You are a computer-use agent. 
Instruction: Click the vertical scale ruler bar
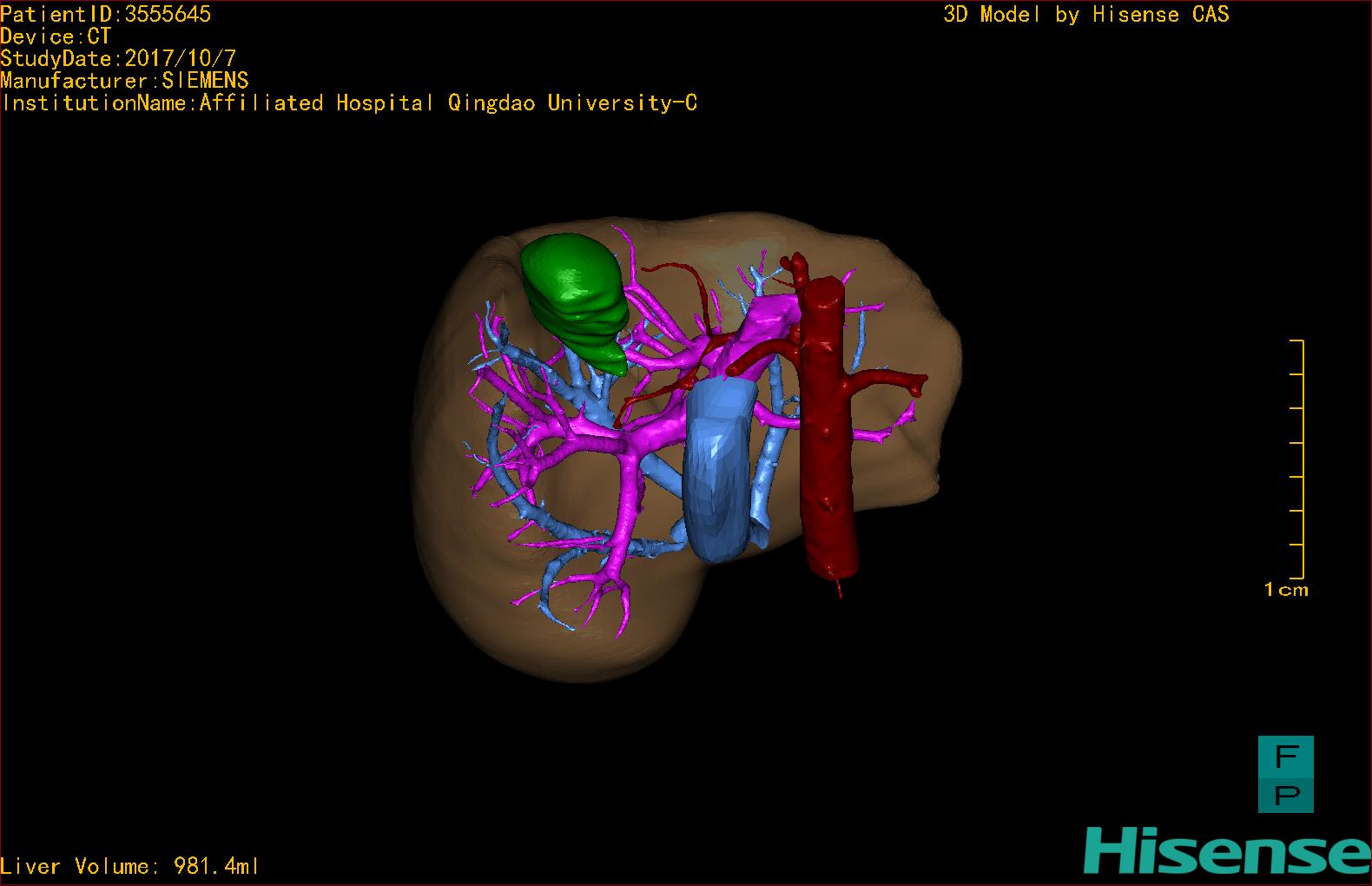pos(1297,459)
